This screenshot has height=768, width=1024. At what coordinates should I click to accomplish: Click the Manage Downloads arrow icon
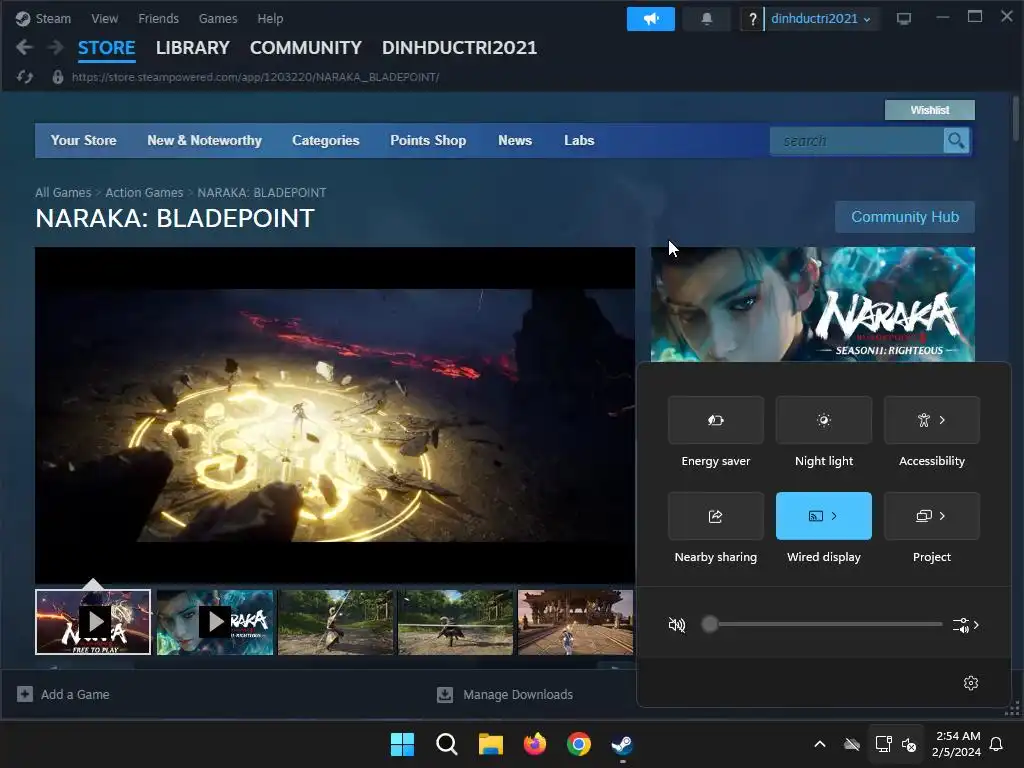click(x=445, y=694)
